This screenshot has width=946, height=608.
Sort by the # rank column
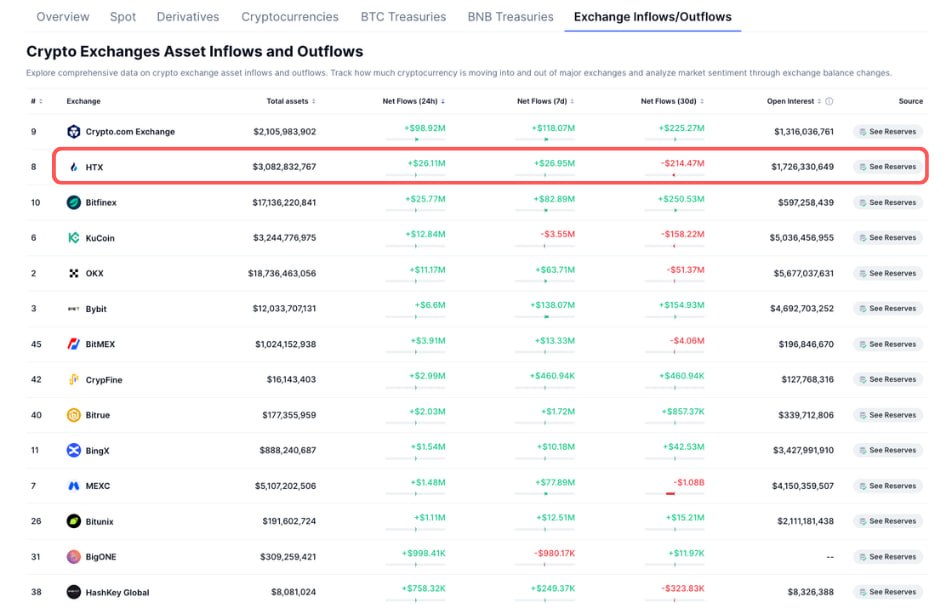pos(37,101)
